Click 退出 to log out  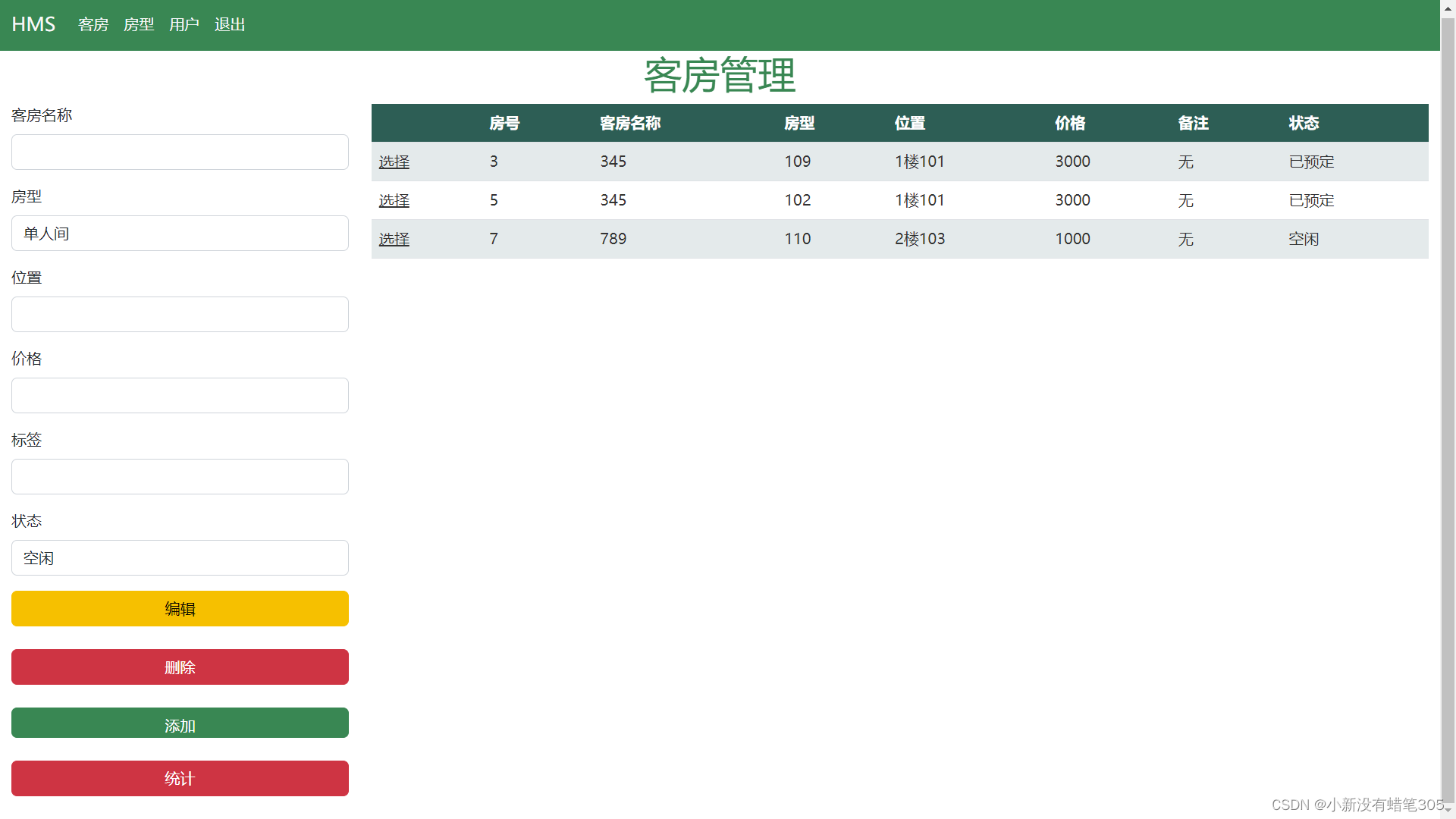pyautogui.click(x=230, y=25)
